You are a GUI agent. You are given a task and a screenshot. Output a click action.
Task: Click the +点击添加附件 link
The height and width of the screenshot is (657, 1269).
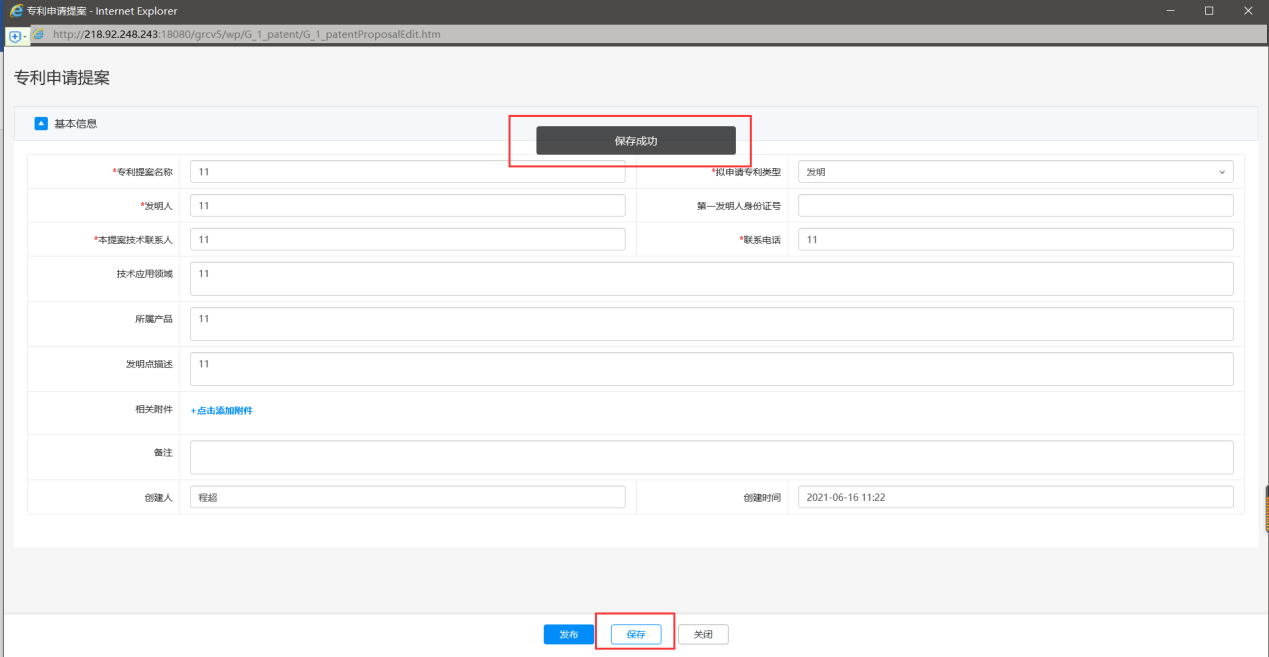point(221,411)
